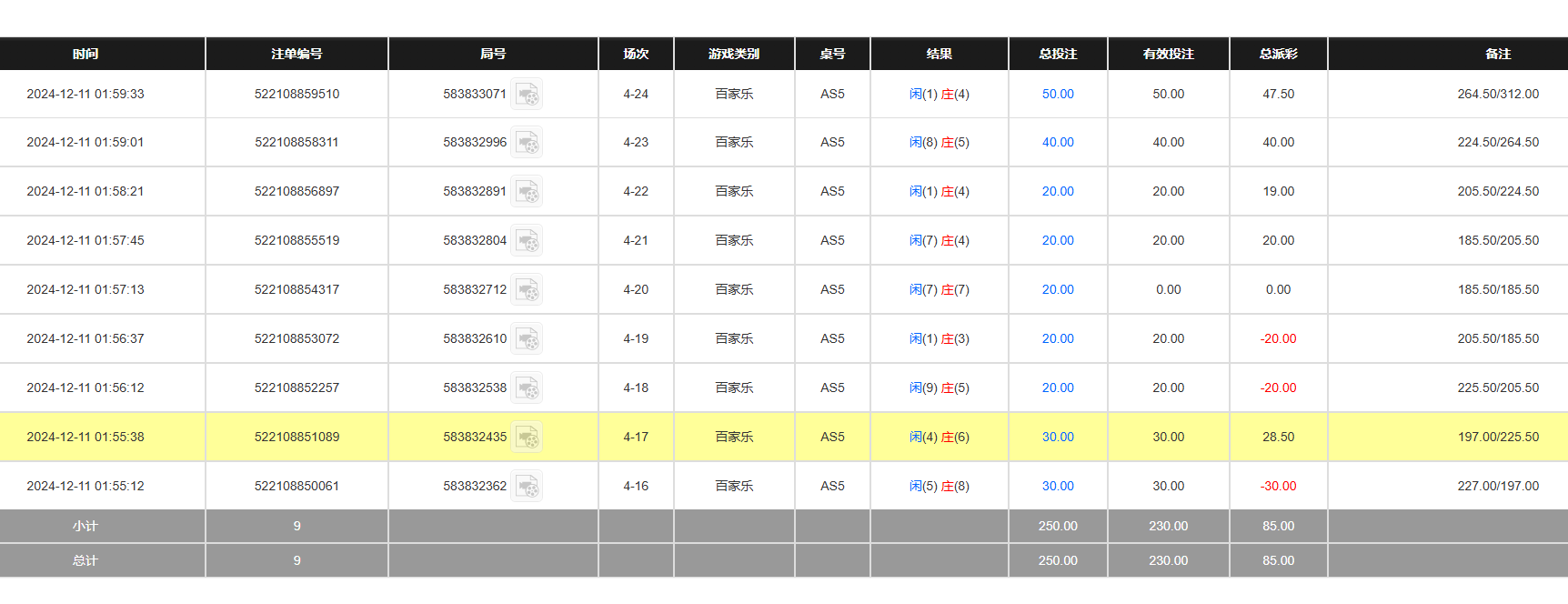Open replay icon for round 583832891

(x=527, y=192)
